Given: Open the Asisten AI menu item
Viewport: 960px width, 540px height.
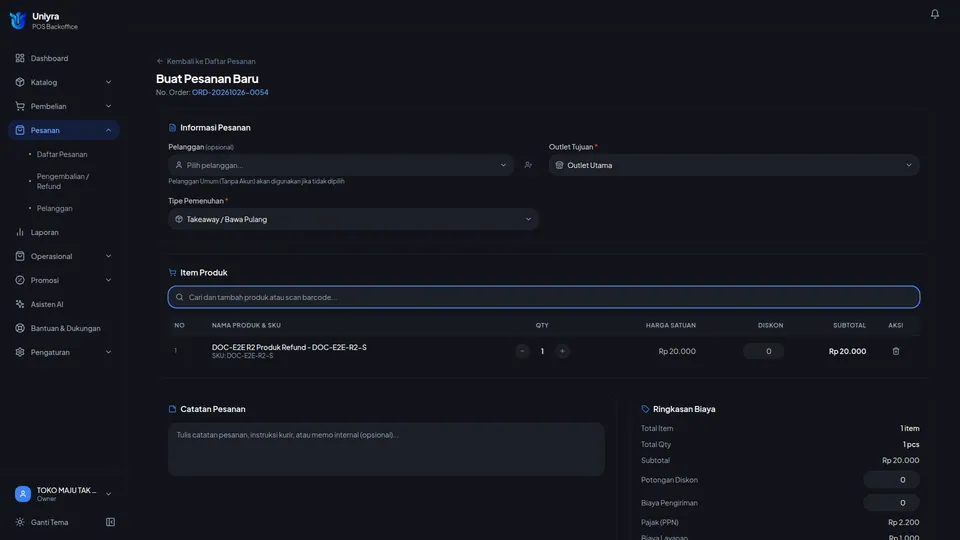Looking at the screenshot, I should coord(64,304).
